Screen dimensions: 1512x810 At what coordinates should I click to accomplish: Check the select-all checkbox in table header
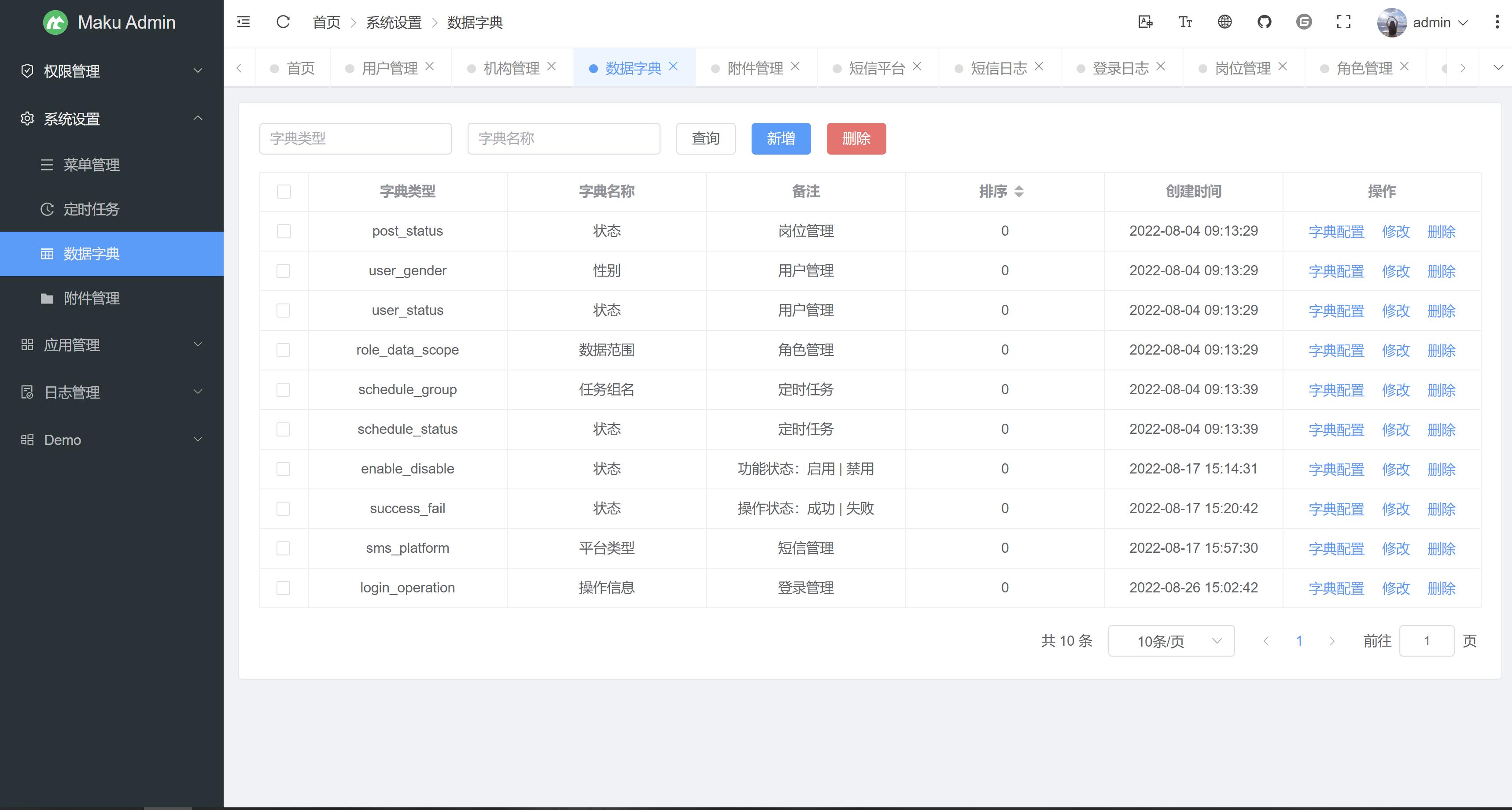coord(284,191)
